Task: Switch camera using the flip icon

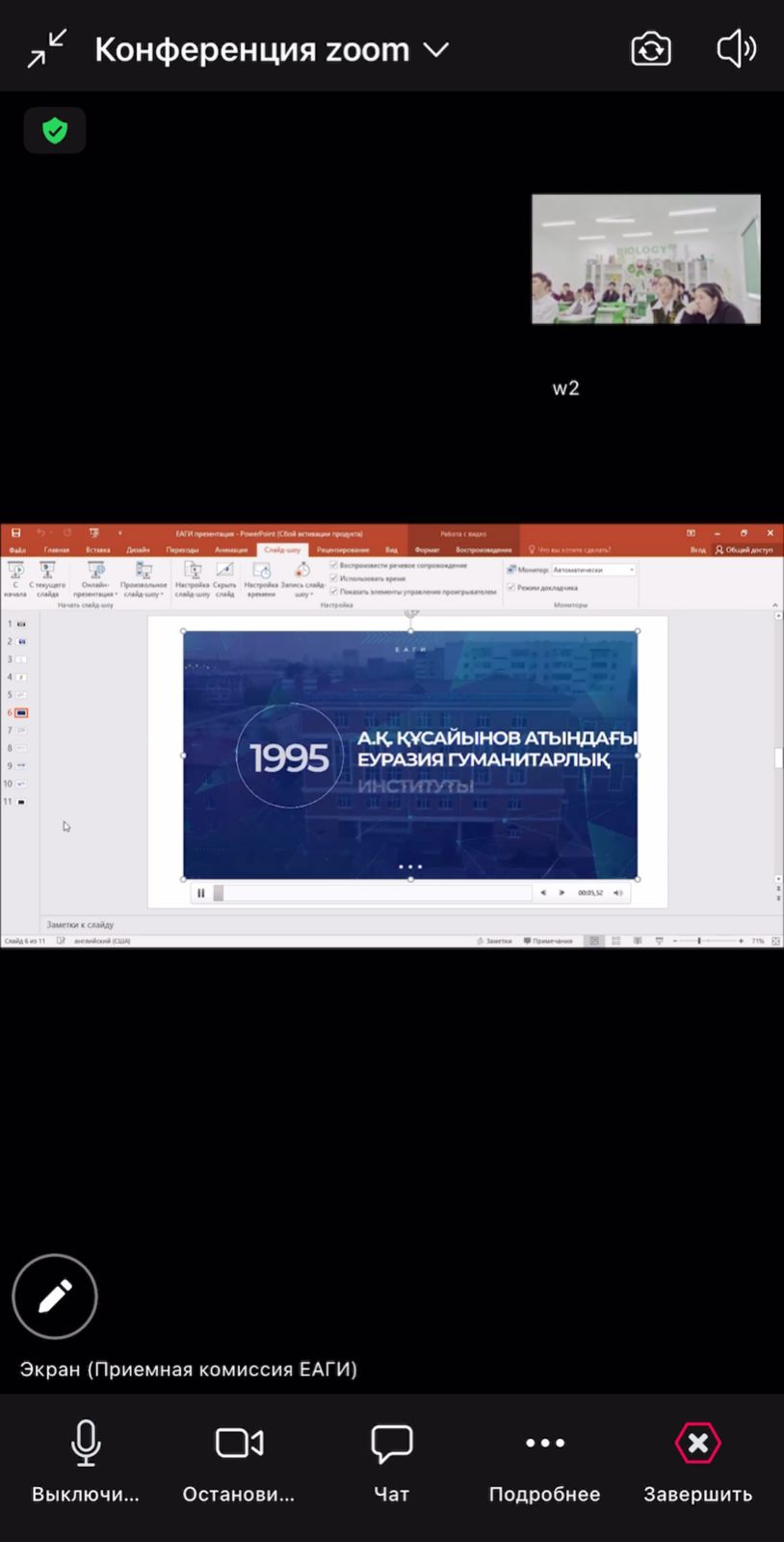Action: click(x=651, y=49)
